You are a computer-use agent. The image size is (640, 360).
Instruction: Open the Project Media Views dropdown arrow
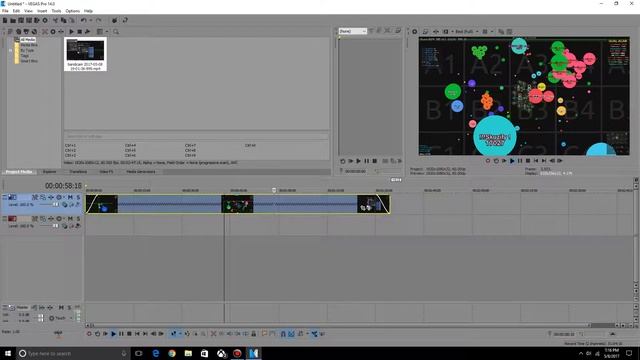[107, 31]
